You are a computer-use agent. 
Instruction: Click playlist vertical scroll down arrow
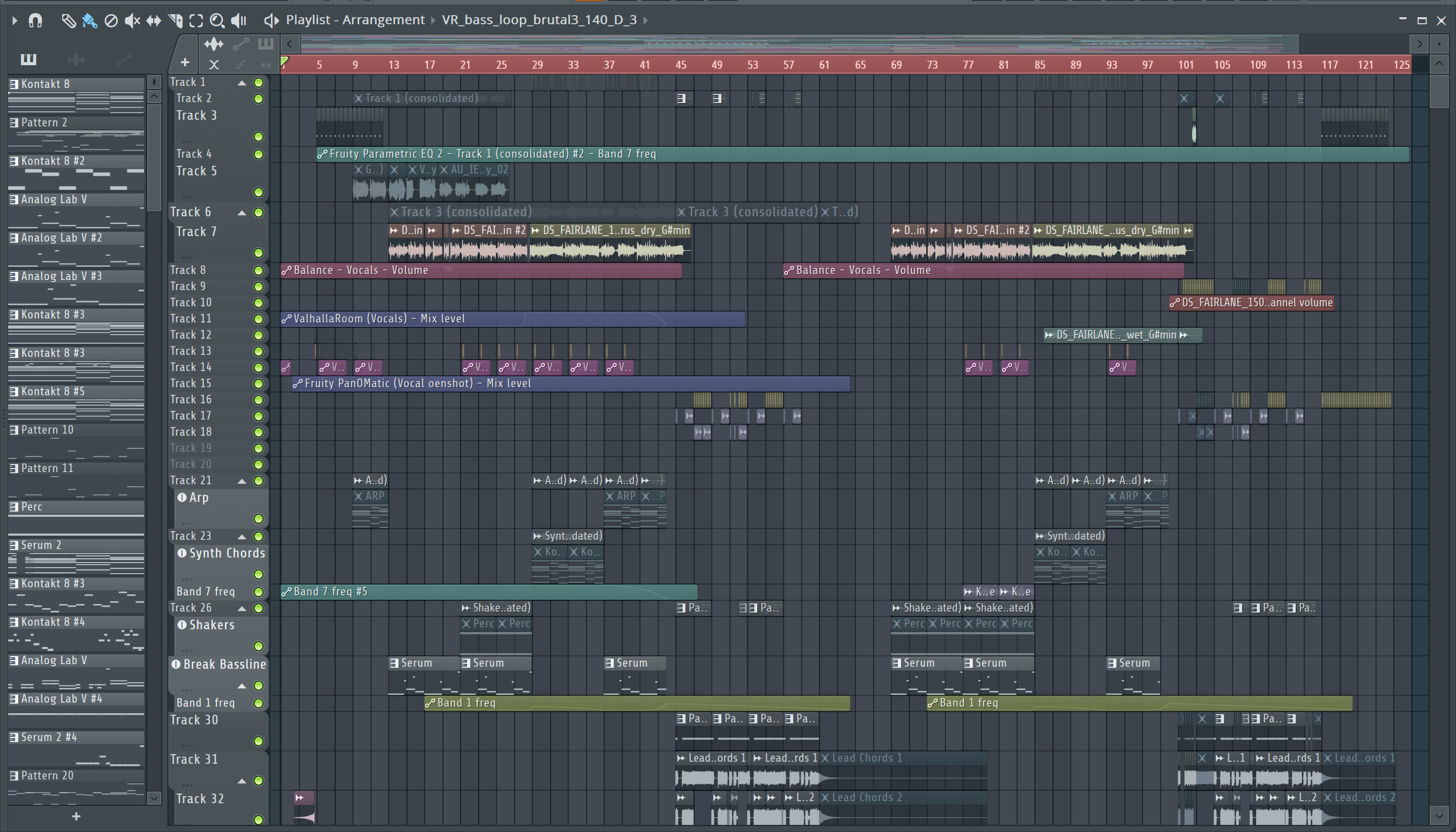coord(1439,815)
